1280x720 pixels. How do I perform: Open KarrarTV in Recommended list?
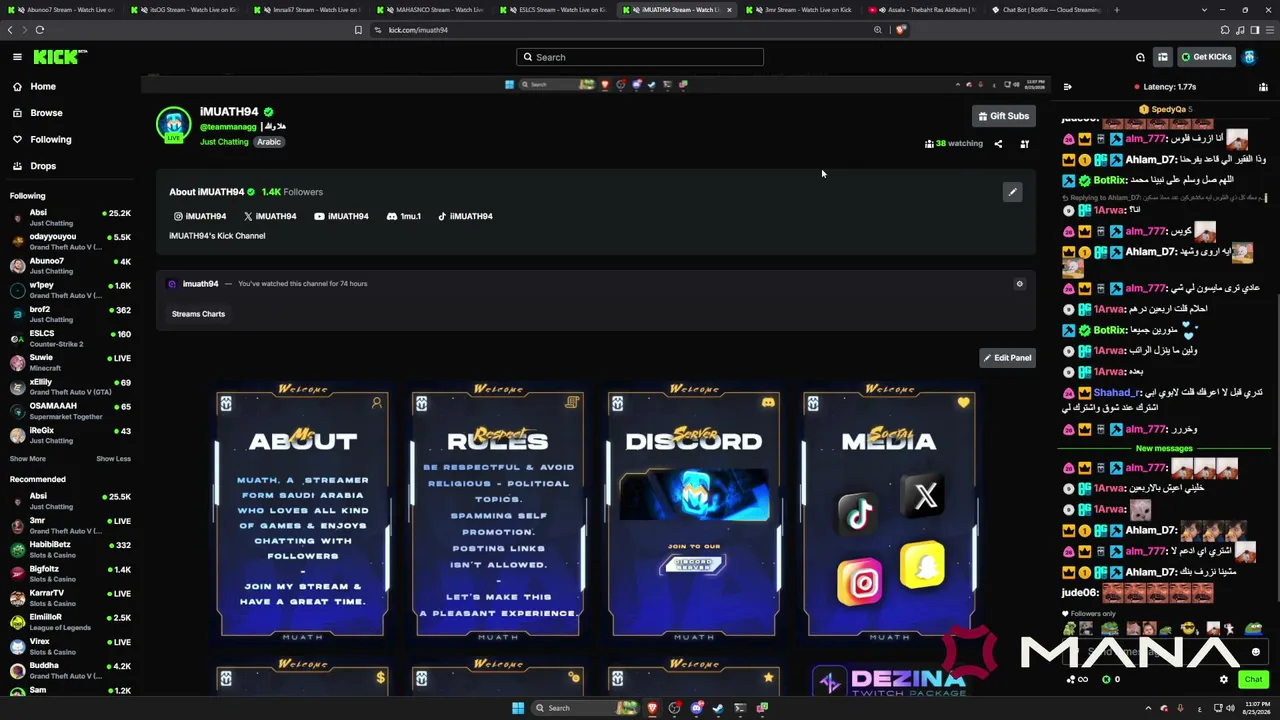point(70,598)
